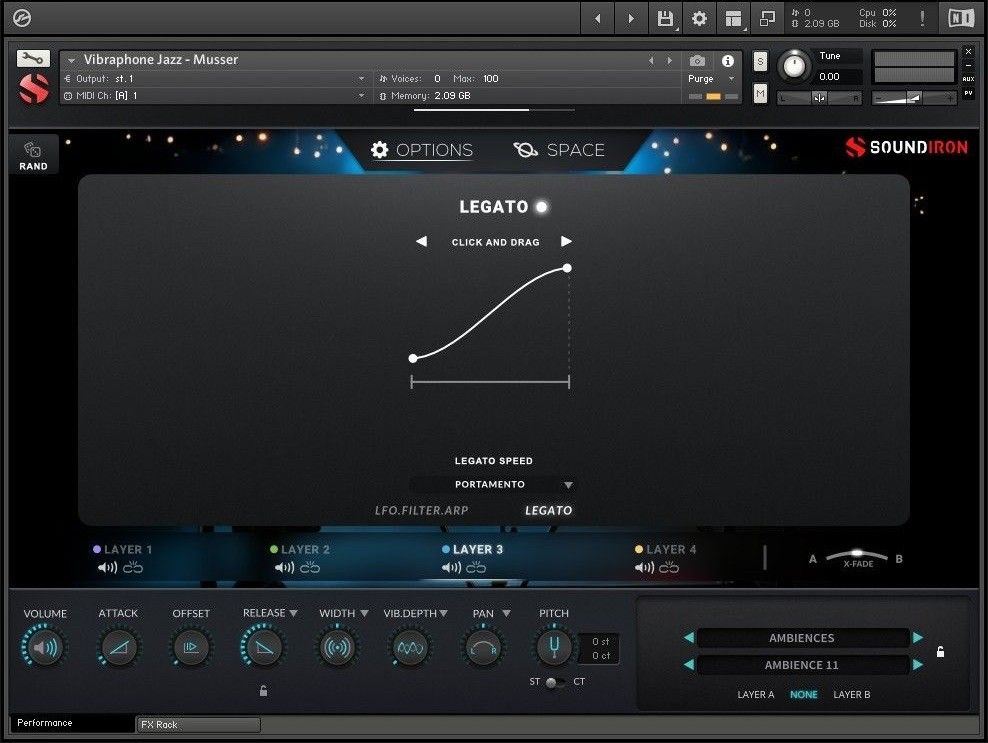
Task: Open the Output st.1 dropdown
Action: pos(360,78)
